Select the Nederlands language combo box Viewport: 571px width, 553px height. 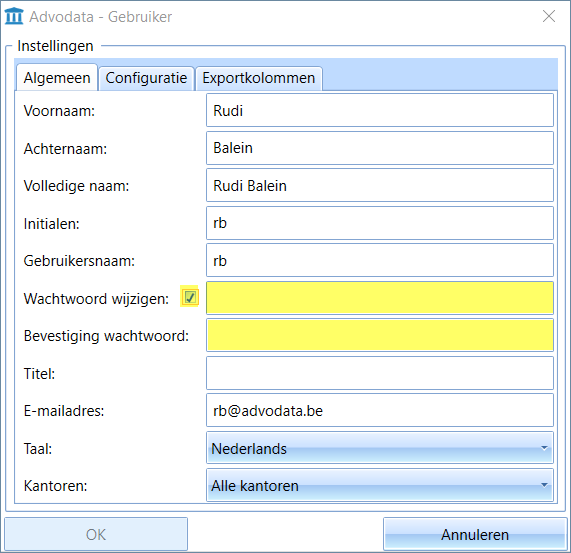(380, 448)
